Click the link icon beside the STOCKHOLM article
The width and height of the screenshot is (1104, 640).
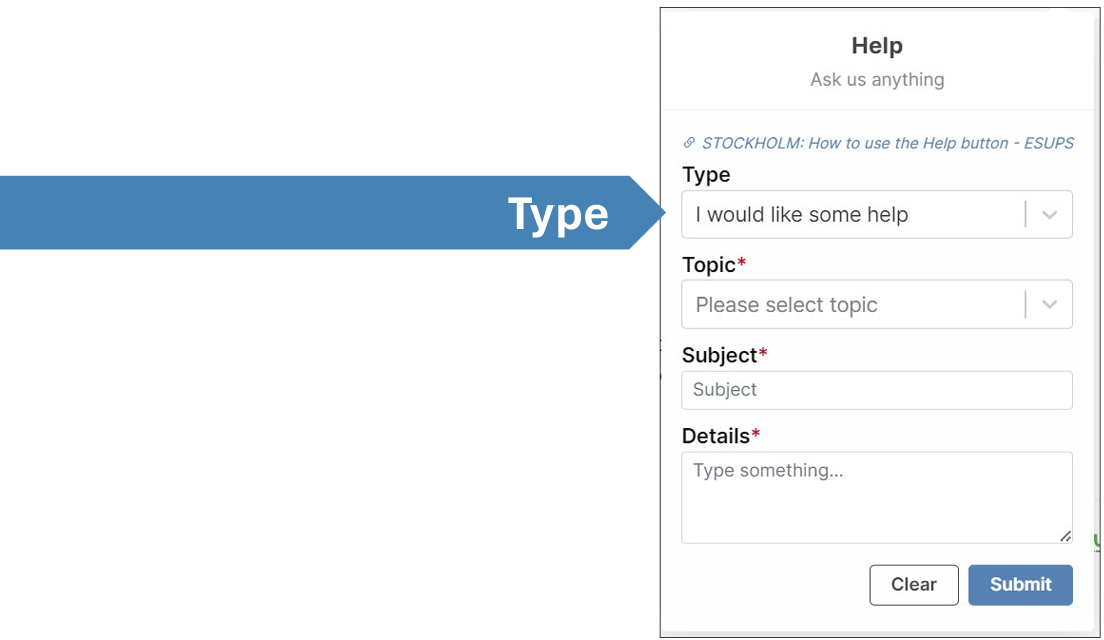pos(687,143)
